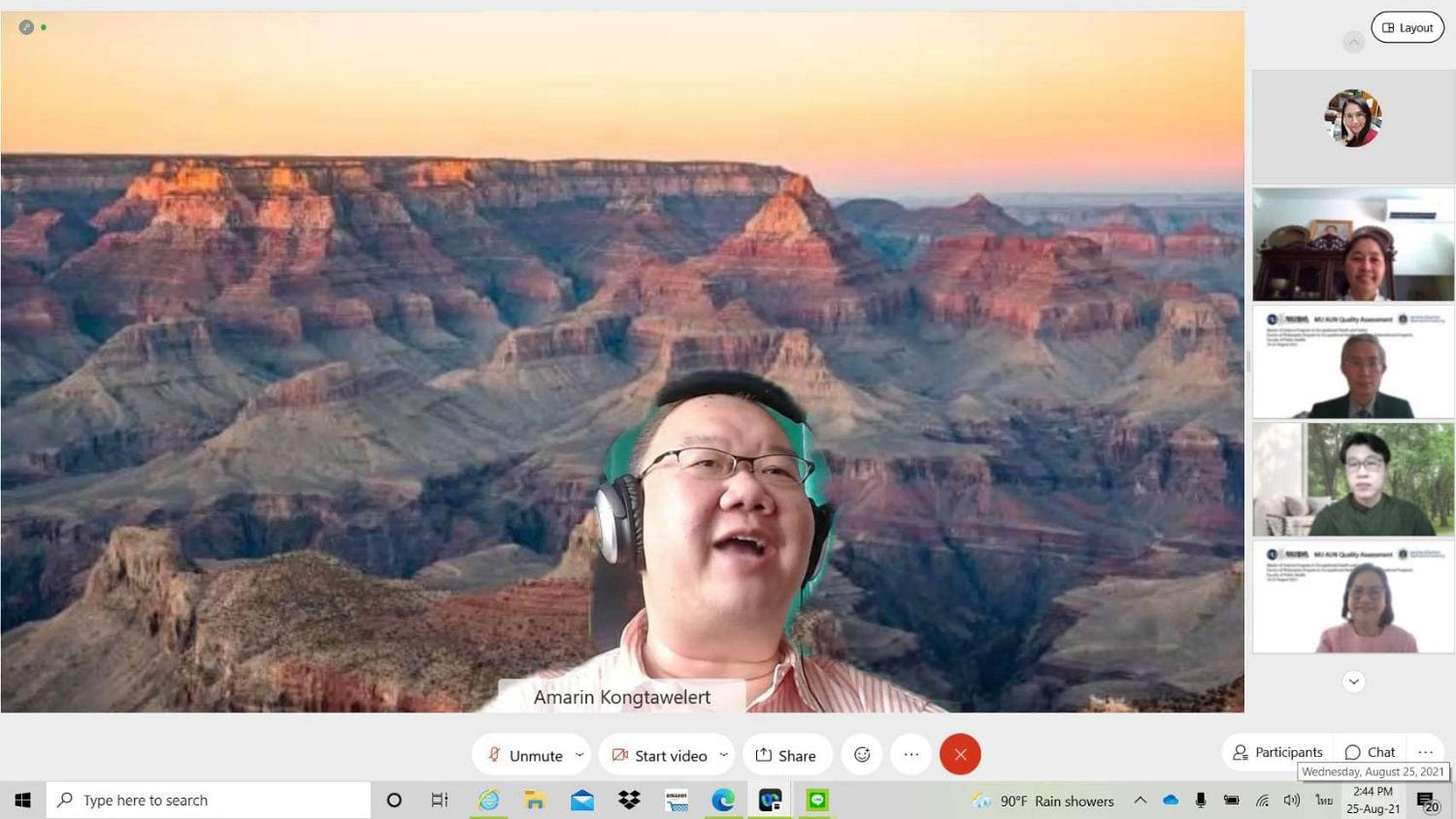Open the Chat panel
The width and height of the screenshot is (1456, 819).
[x=1370, y=752]
